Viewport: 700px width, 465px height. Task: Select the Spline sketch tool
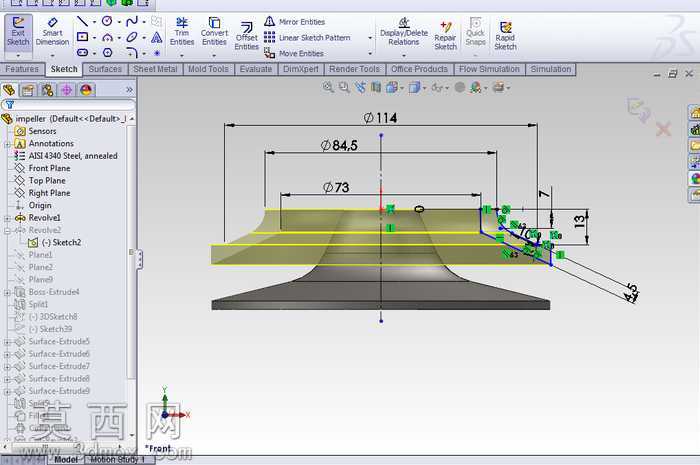pos(132,21)
